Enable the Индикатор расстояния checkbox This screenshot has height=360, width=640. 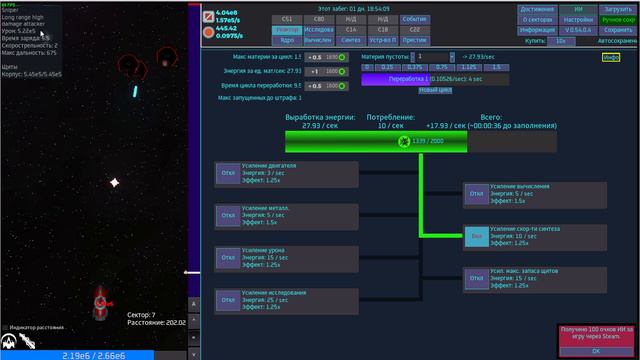coord(5,328)
